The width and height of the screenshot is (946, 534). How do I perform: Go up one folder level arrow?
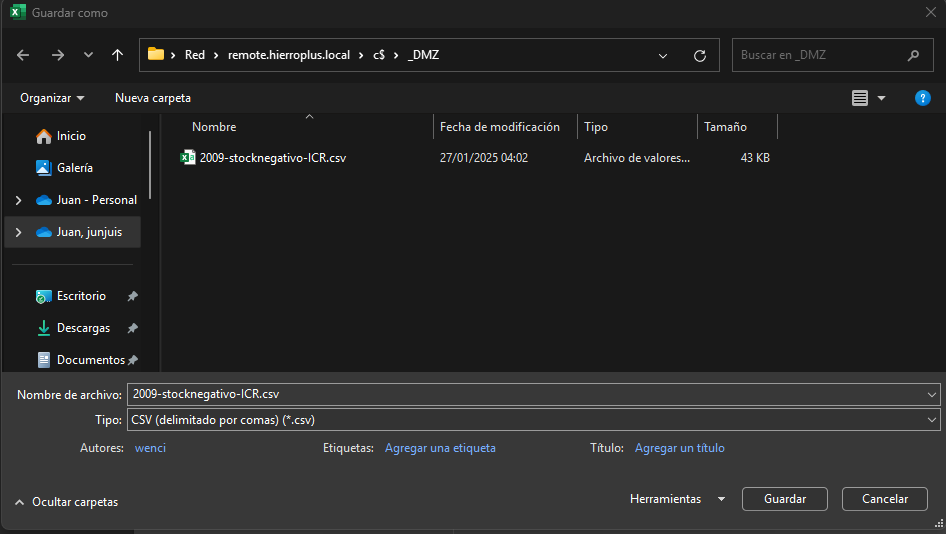117,55
